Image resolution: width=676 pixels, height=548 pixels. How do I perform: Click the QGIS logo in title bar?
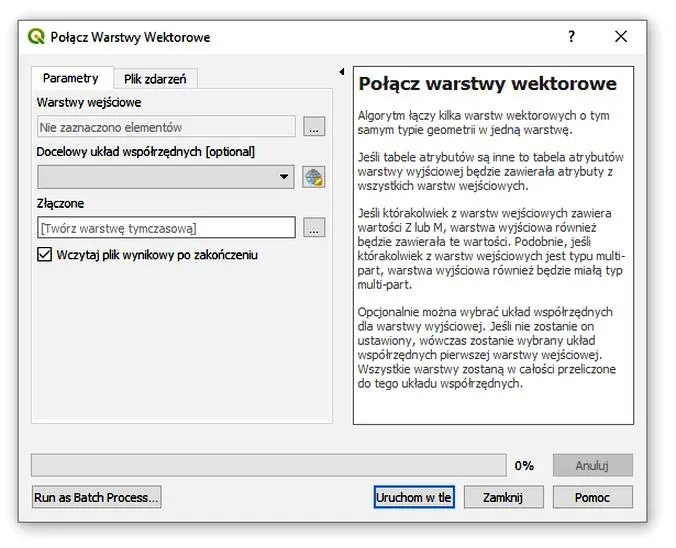coord(36,37)
